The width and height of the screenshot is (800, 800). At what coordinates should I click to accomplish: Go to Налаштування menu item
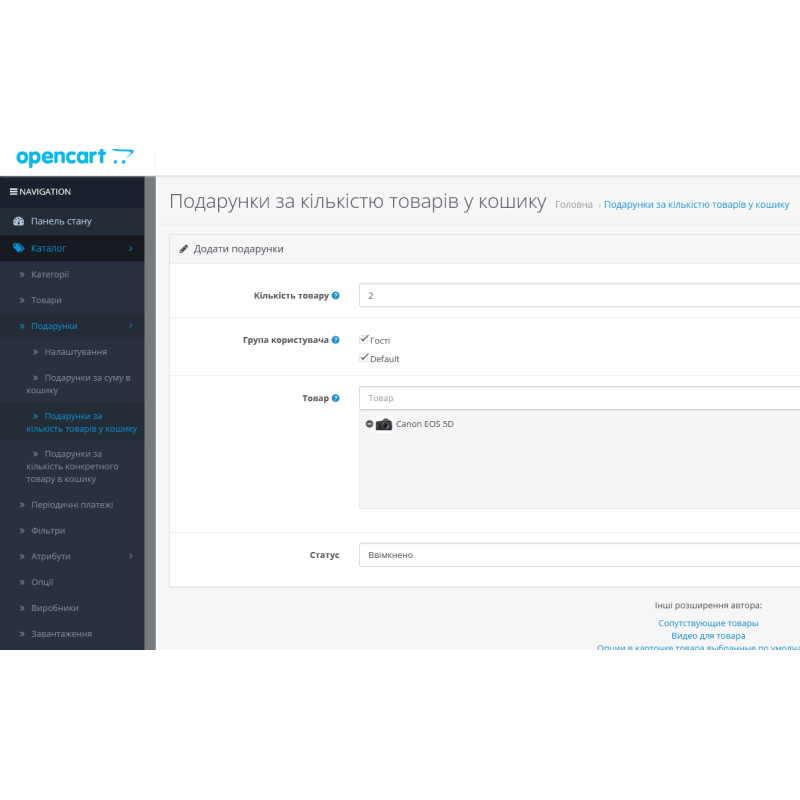[x=76, y=352]
